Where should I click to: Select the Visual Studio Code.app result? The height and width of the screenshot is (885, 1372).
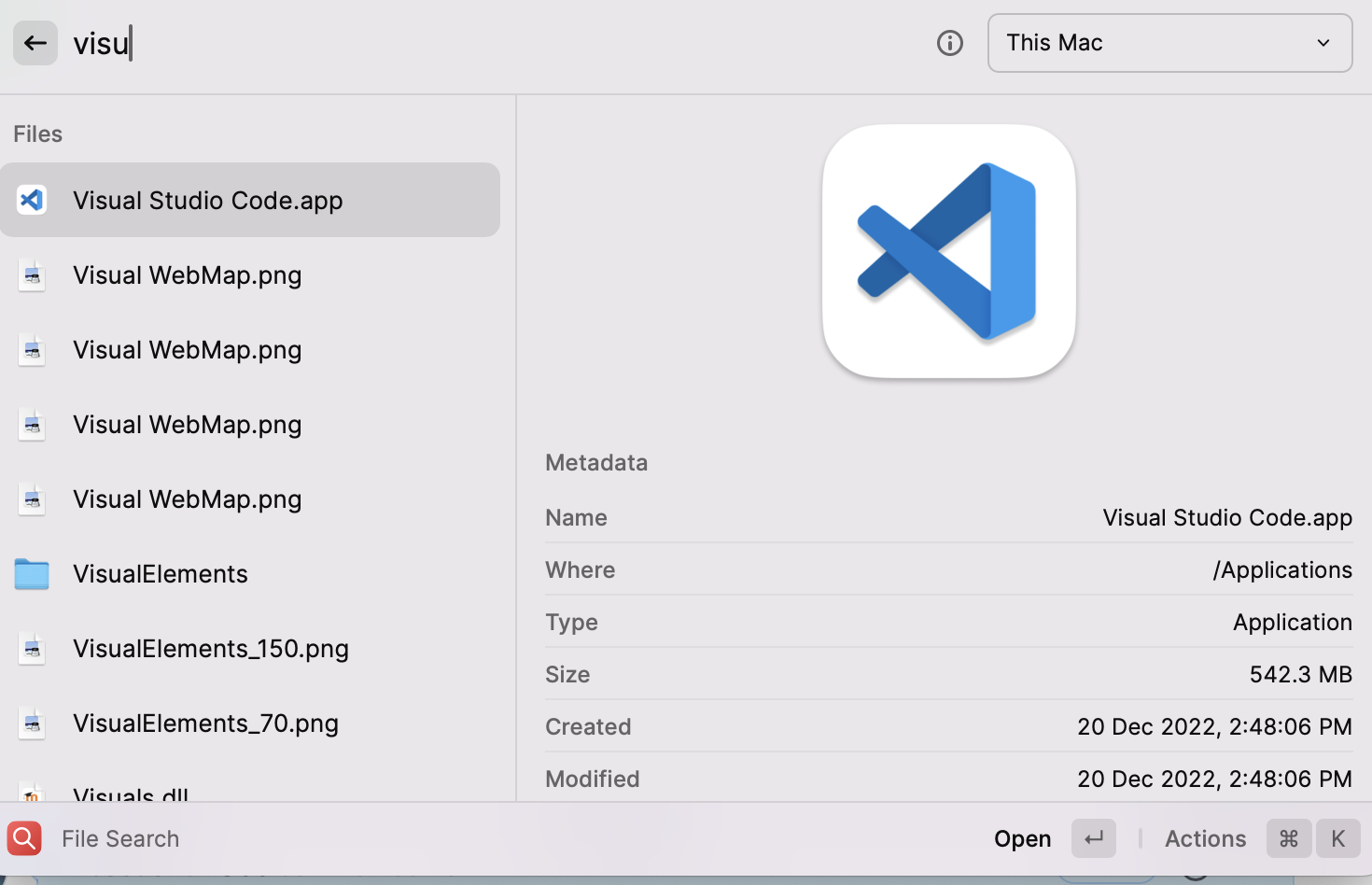(207, 199)
